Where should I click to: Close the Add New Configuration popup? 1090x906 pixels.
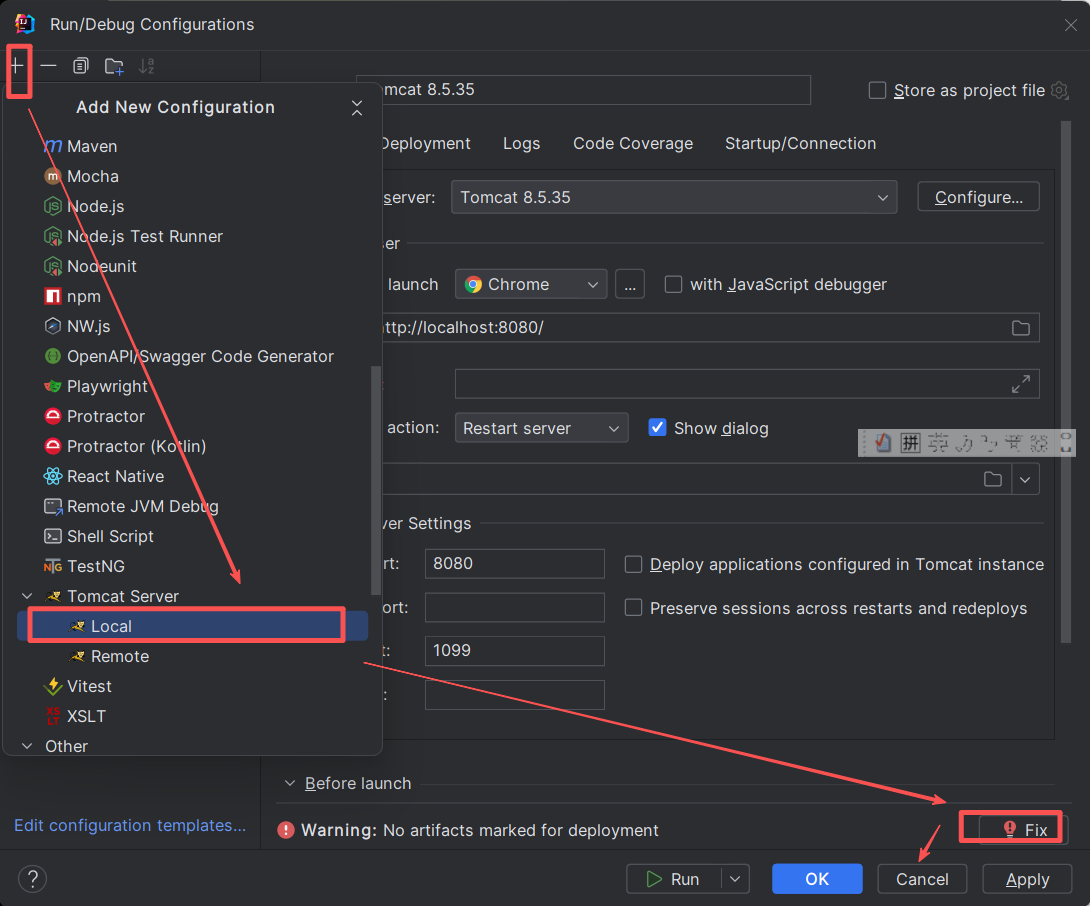[357, 108]
